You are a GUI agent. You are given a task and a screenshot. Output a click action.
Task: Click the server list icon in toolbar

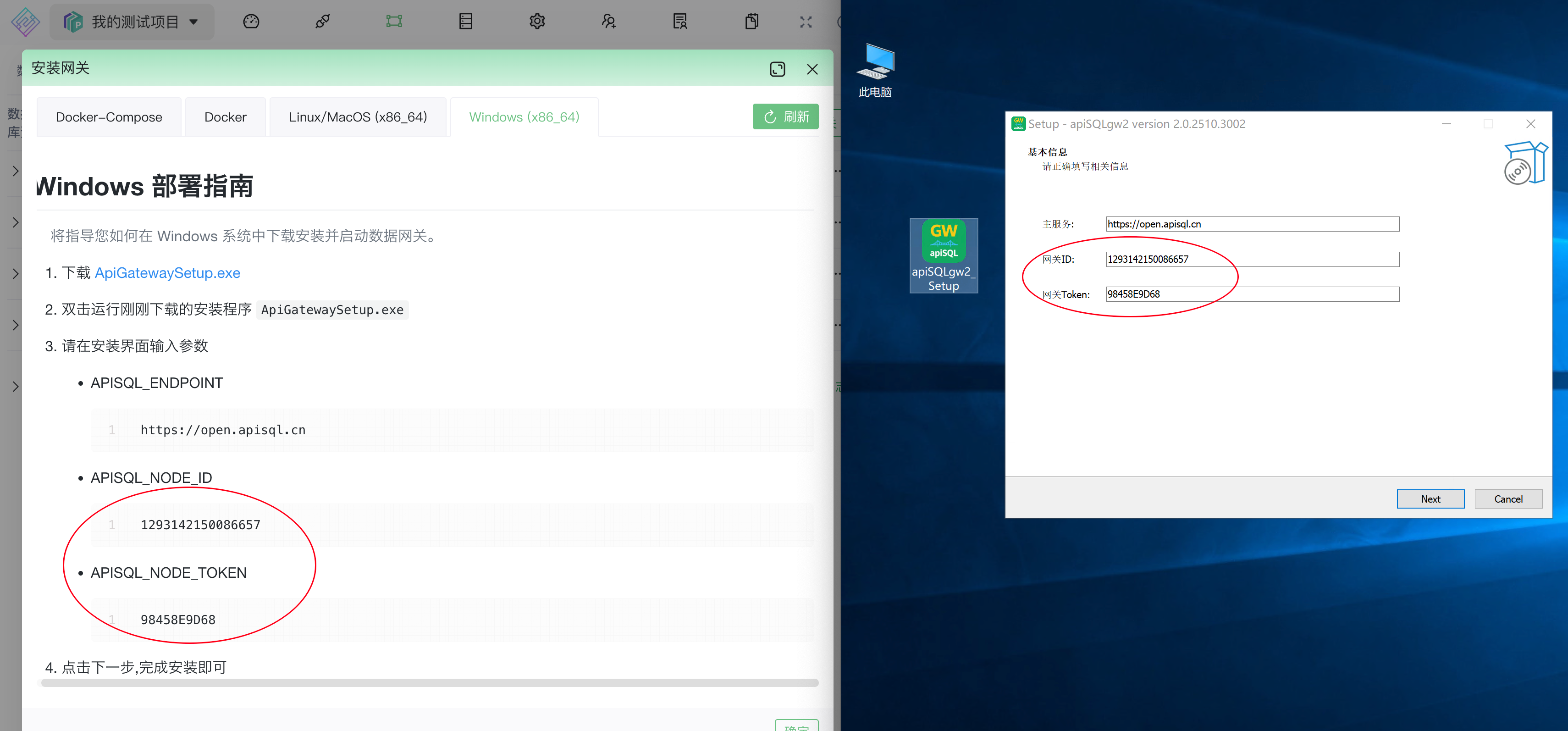[466, 22]
